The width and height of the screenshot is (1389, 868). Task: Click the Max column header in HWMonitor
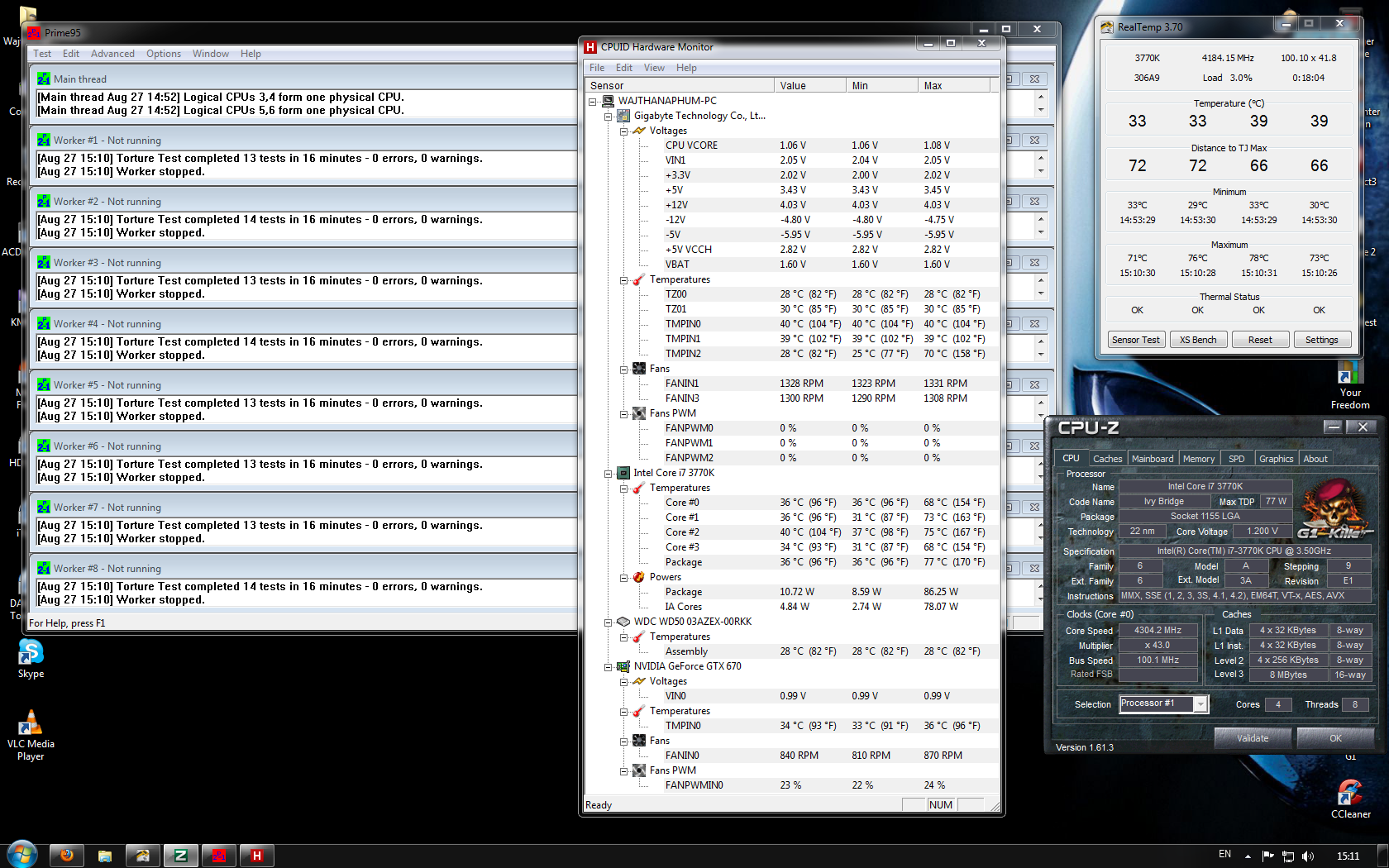pyautogui.click(x=953, y=85)
